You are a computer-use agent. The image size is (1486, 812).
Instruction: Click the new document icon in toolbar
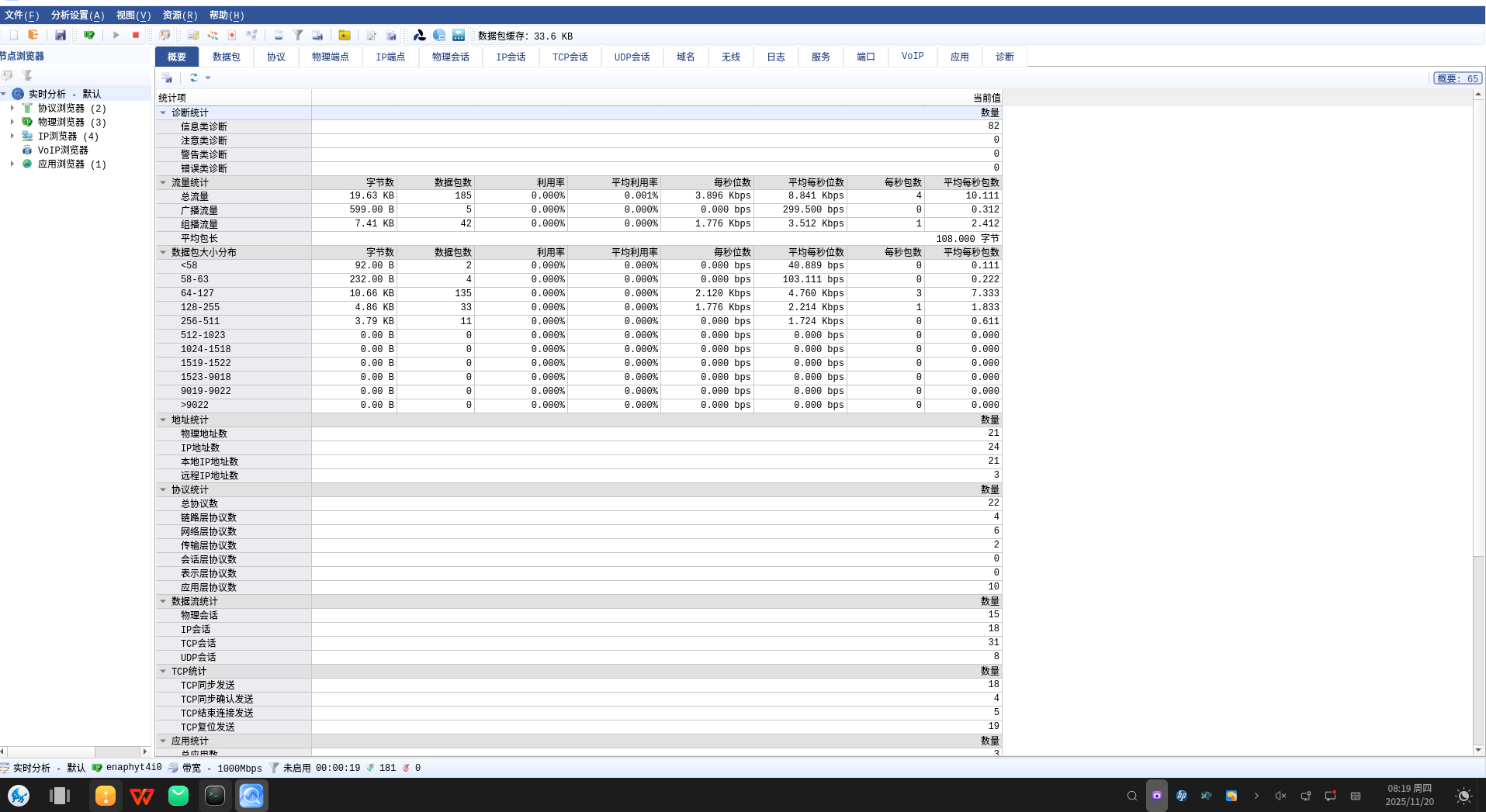click(13, 35)
